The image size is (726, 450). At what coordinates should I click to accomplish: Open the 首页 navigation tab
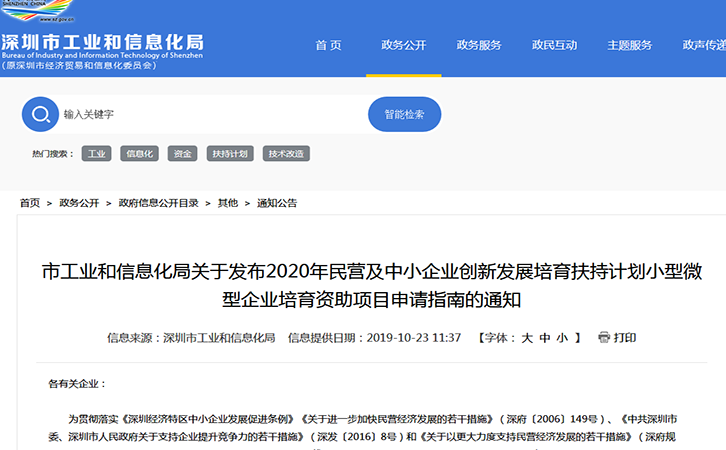click(328, 45)
